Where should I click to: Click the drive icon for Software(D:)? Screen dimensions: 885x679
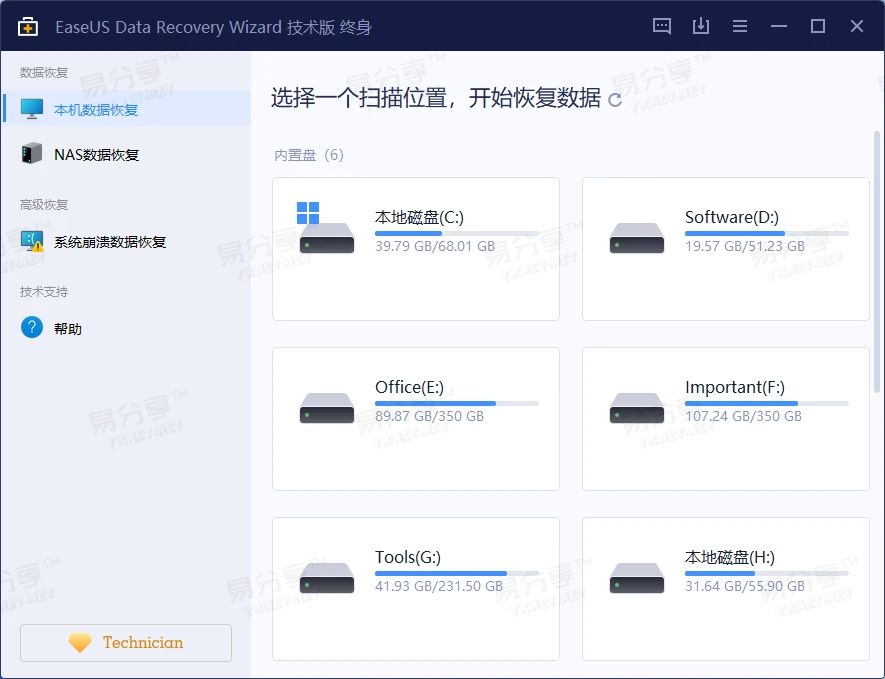point(637,238)
